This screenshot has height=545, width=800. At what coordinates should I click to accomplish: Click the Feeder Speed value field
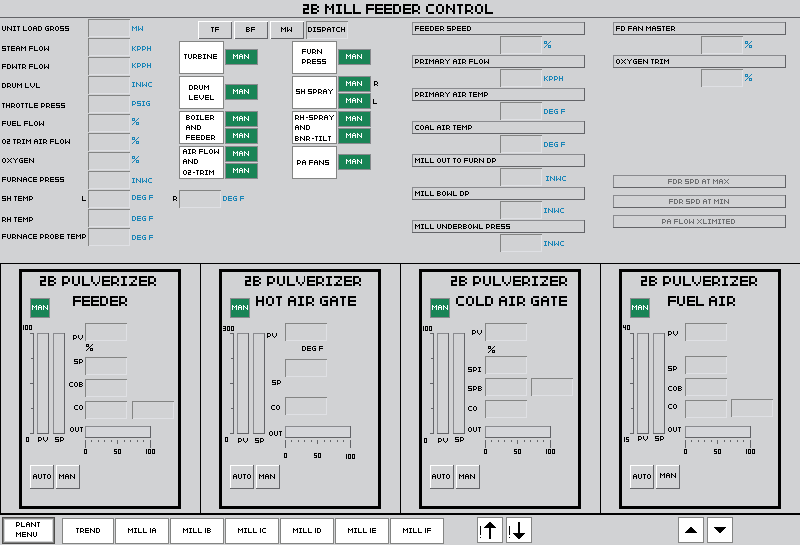click(x=520, y=45)
